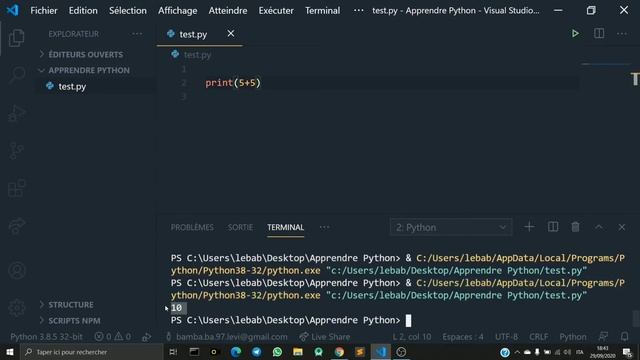This screenshot has height=360, width=640.
Task: Open the Terminal menu
Action: pos(322,11)
